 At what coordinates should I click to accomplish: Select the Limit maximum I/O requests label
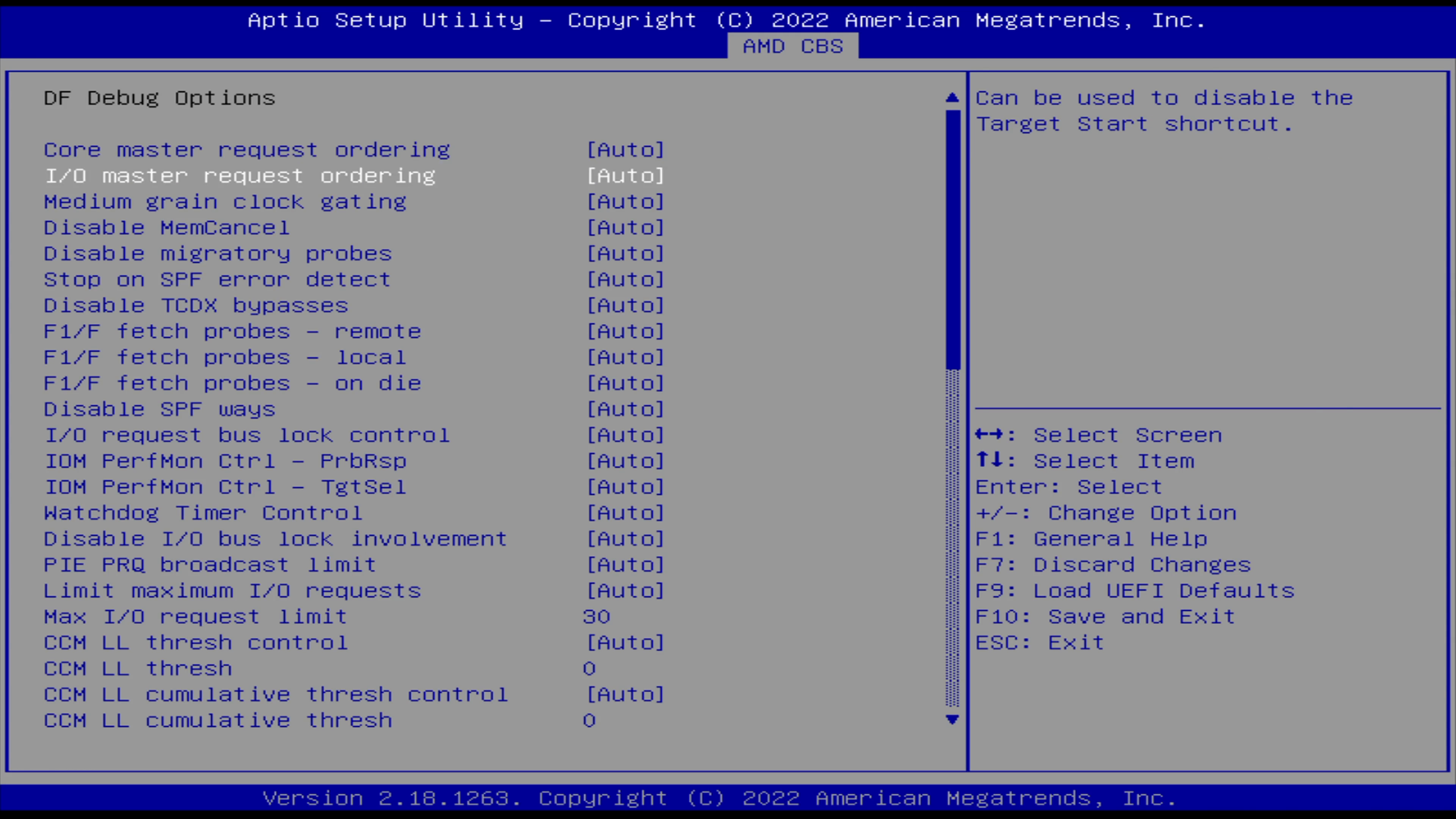(x=232, y=591)
